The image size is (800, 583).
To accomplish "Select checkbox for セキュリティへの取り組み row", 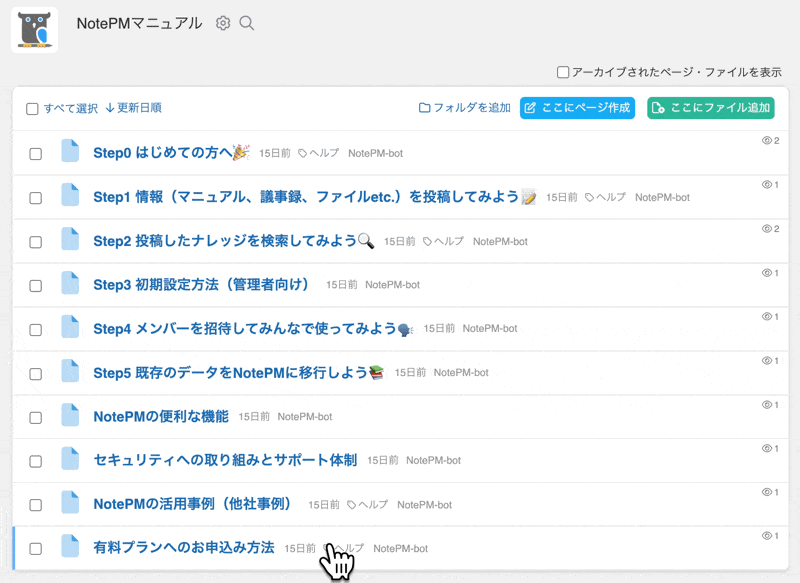I will pos(36,462).
